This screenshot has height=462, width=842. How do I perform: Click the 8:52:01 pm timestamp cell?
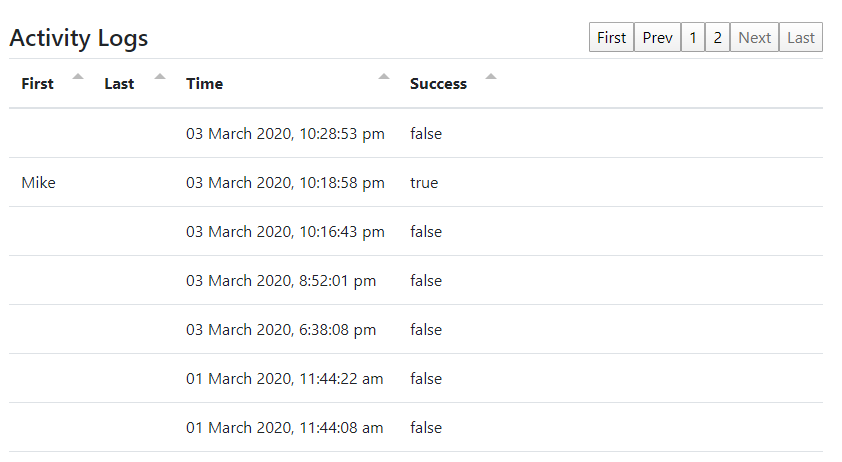pos(281,281)
